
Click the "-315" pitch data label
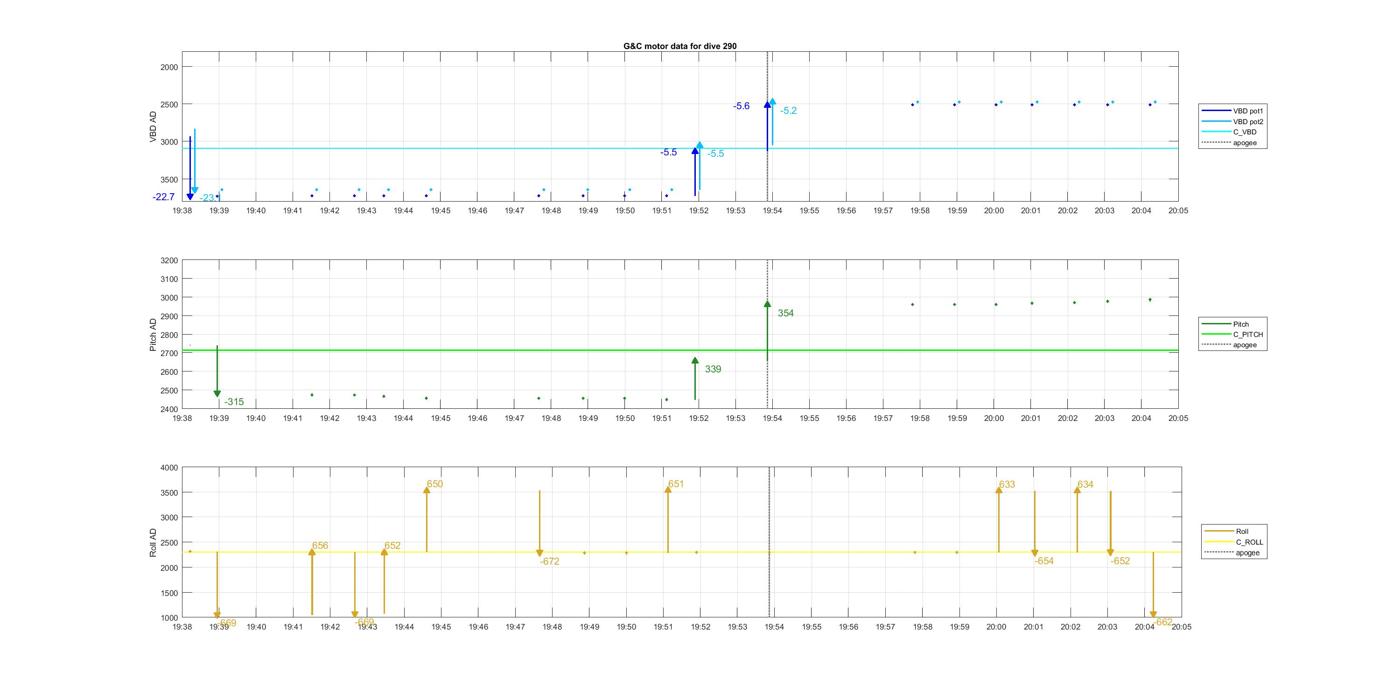click(x=234, y=402)
